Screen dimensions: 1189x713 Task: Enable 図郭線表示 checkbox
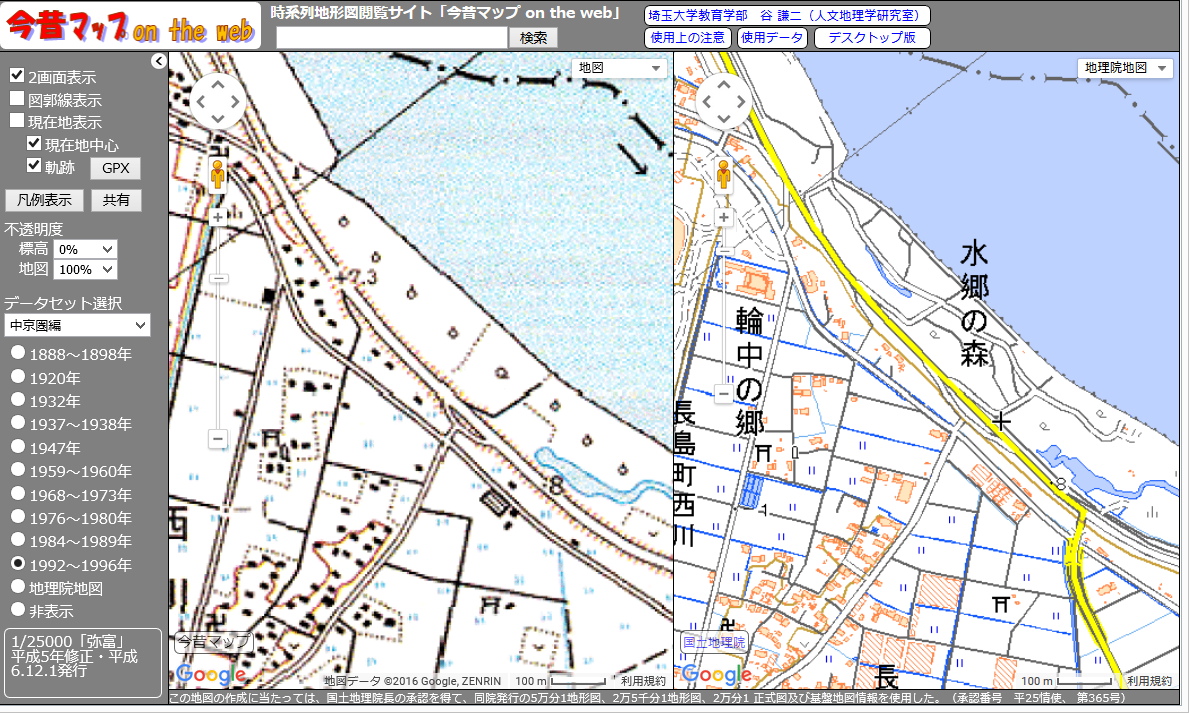coord(17,98)
